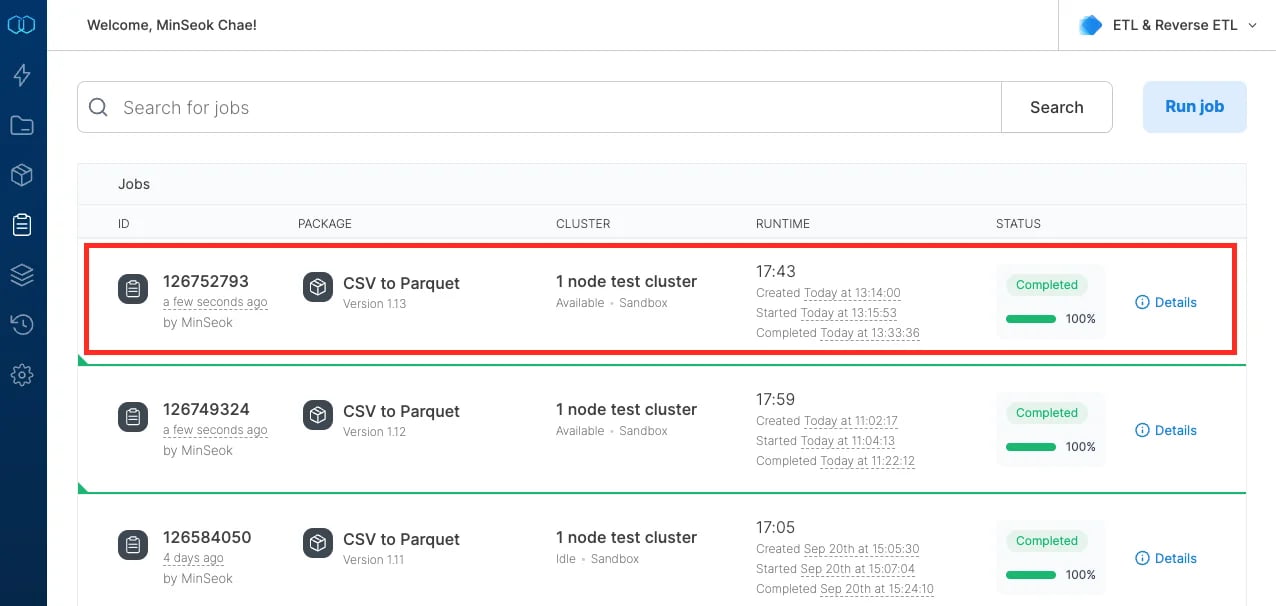Click the STATUS column header
The image size is (1276, 606).
pos(1018,224)
